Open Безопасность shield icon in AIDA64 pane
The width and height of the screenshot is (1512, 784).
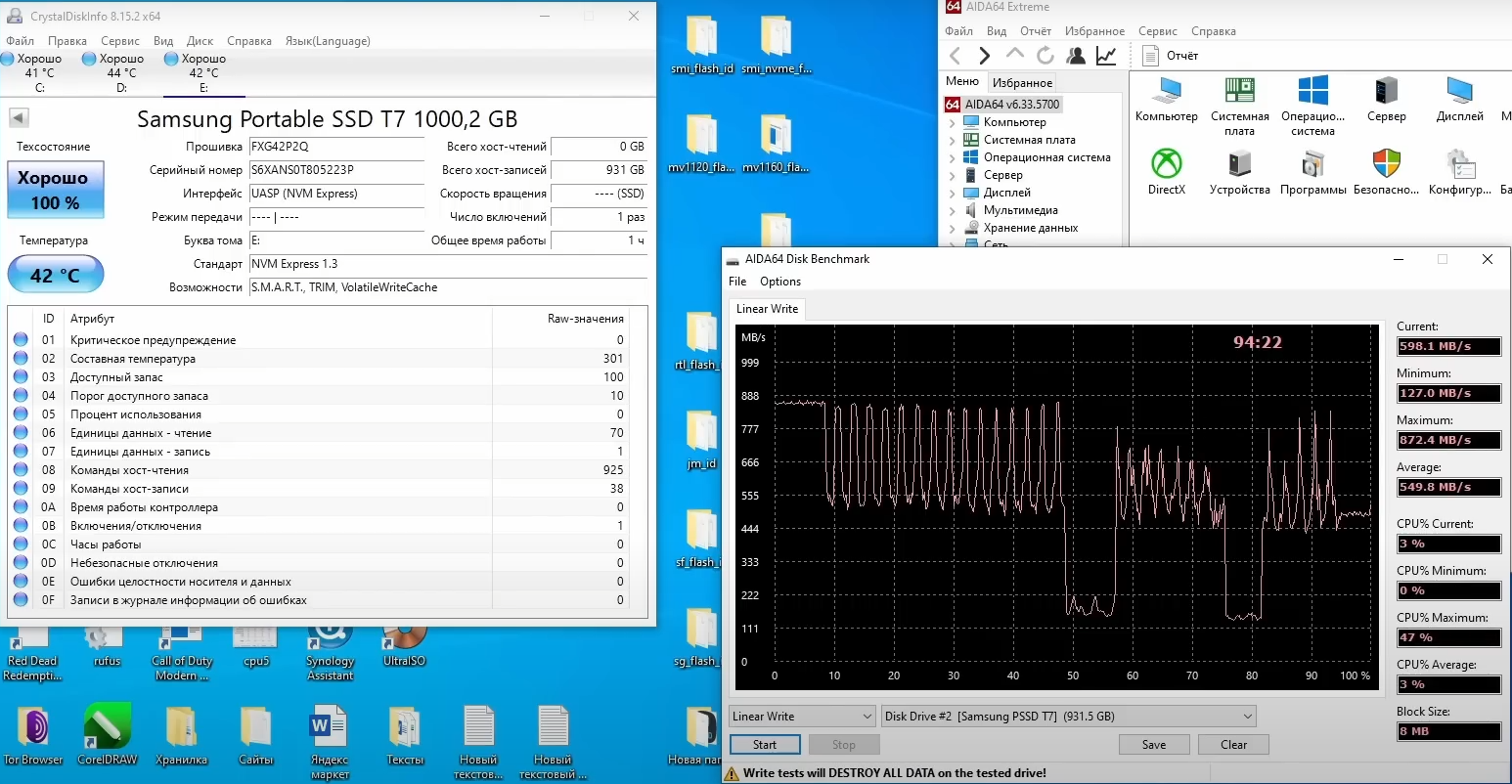pos(1386,172)
